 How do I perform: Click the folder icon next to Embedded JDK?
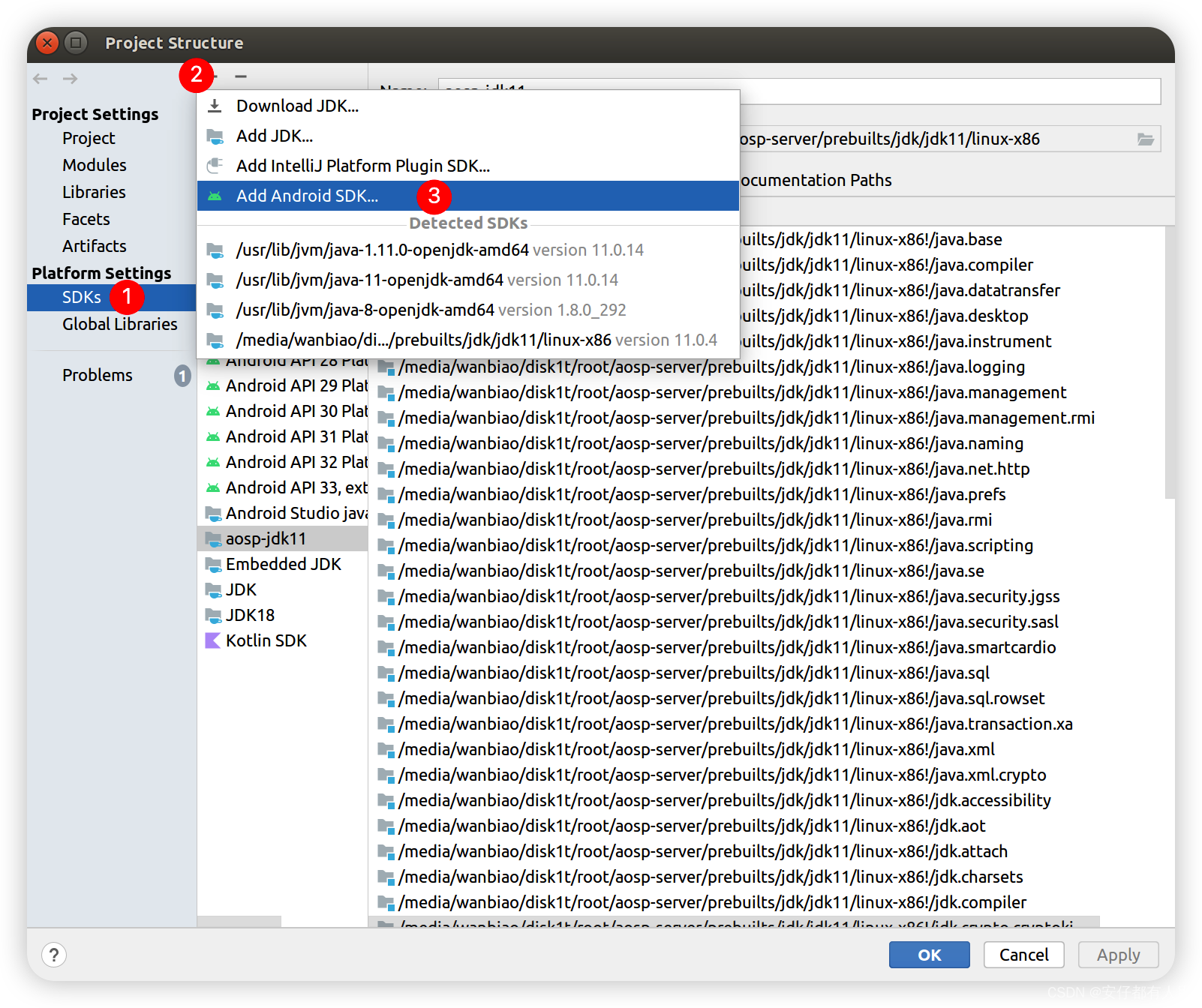[213, 564]
